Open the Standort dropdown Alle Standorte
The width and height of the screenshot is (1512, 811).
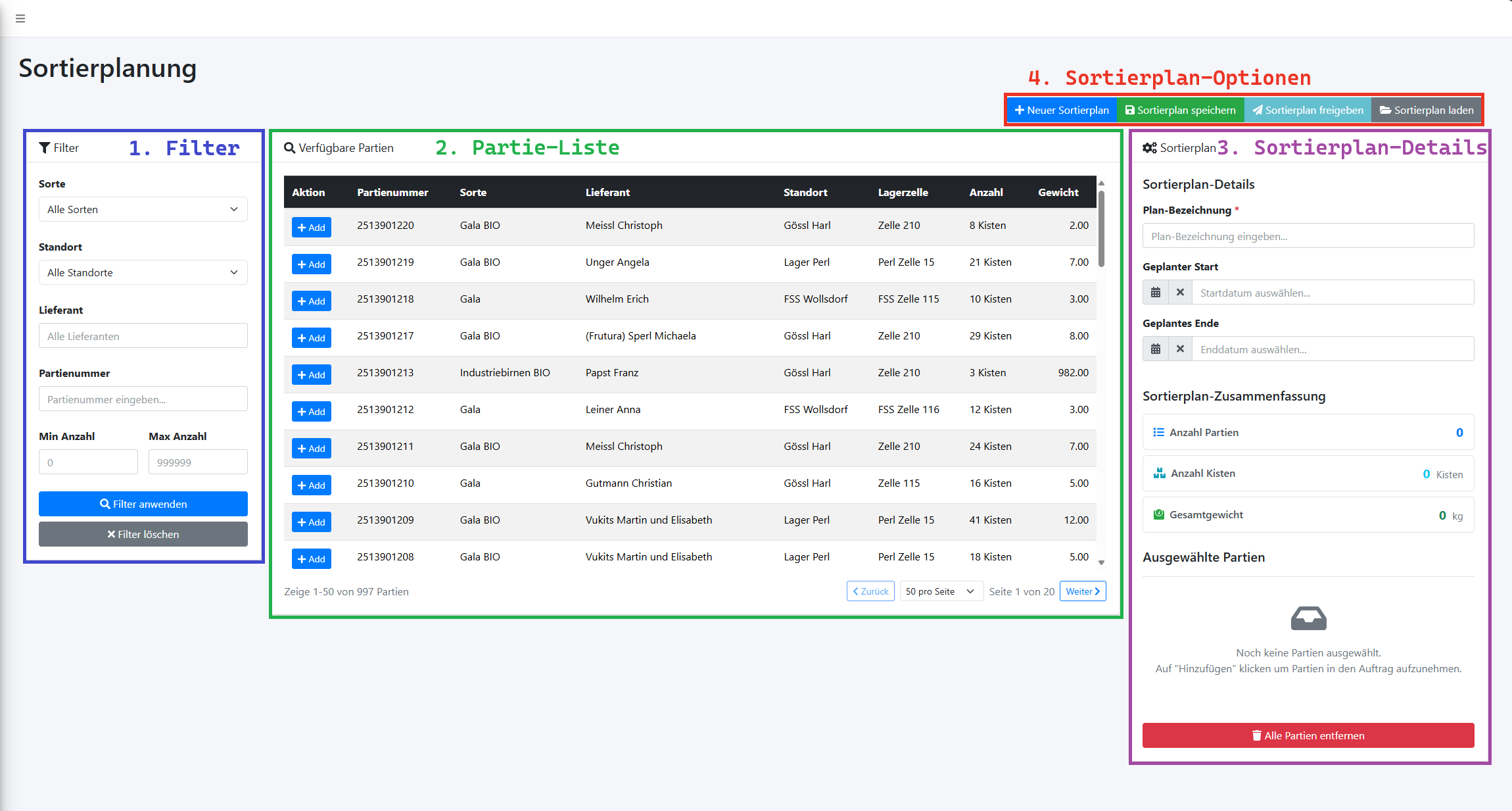click(x=143, y=273)
